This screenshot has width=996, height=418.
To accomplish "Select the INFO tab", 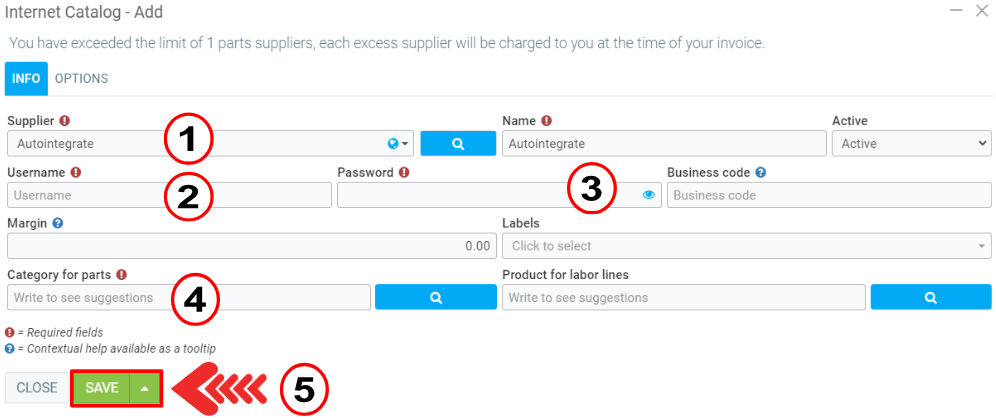I will pos(26,78).
